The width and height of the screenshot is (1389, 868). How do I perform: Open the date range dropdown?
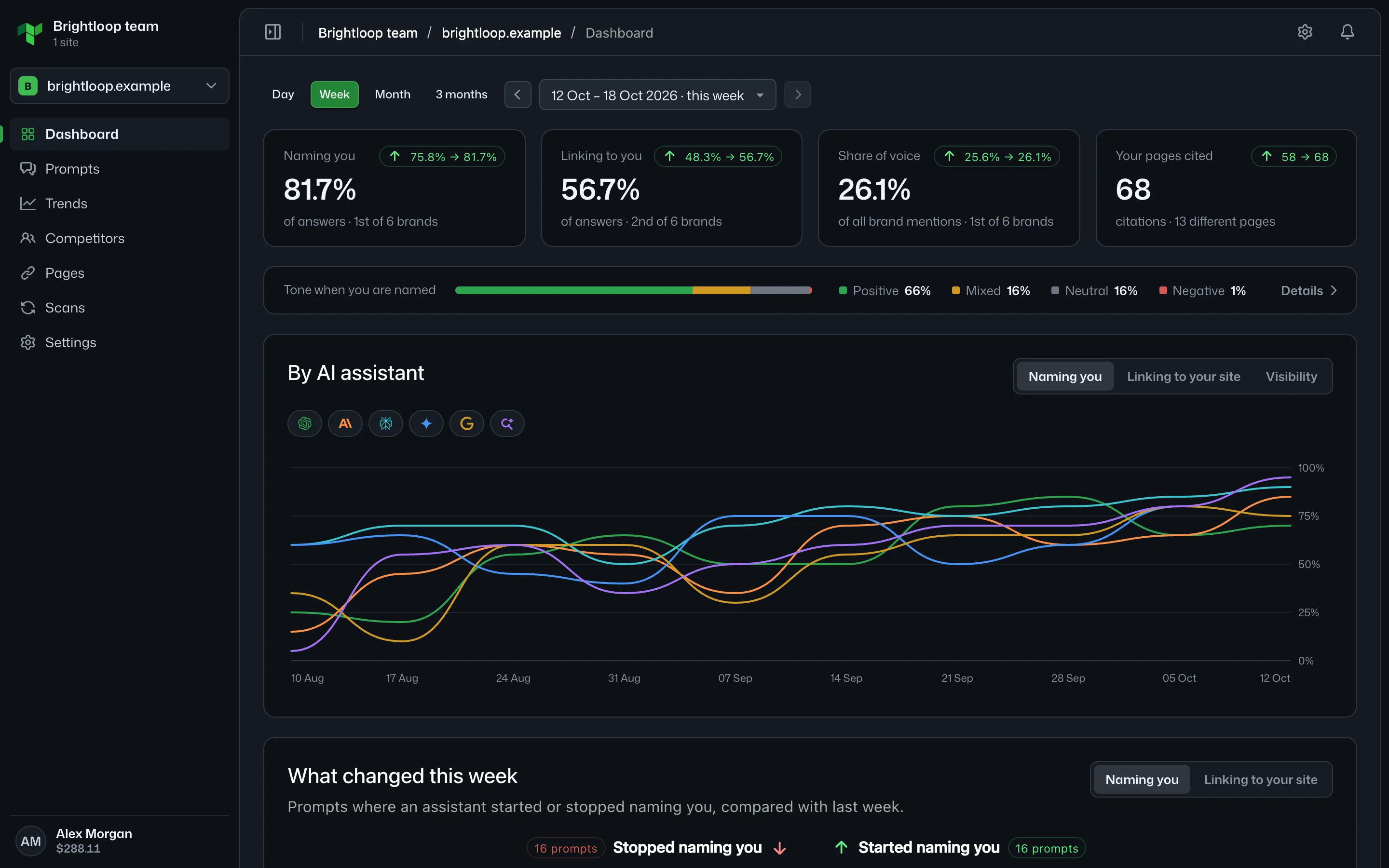(658, 95)
